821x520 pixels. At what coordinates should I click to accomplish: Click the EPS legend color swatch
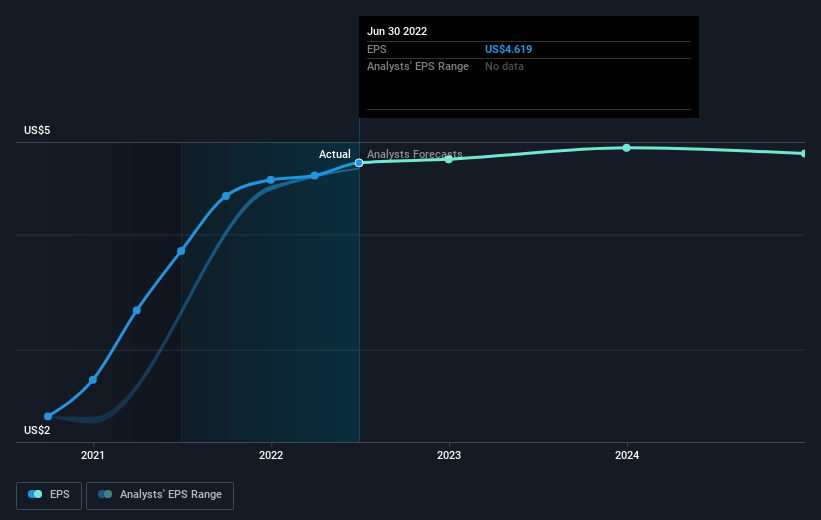35,494
